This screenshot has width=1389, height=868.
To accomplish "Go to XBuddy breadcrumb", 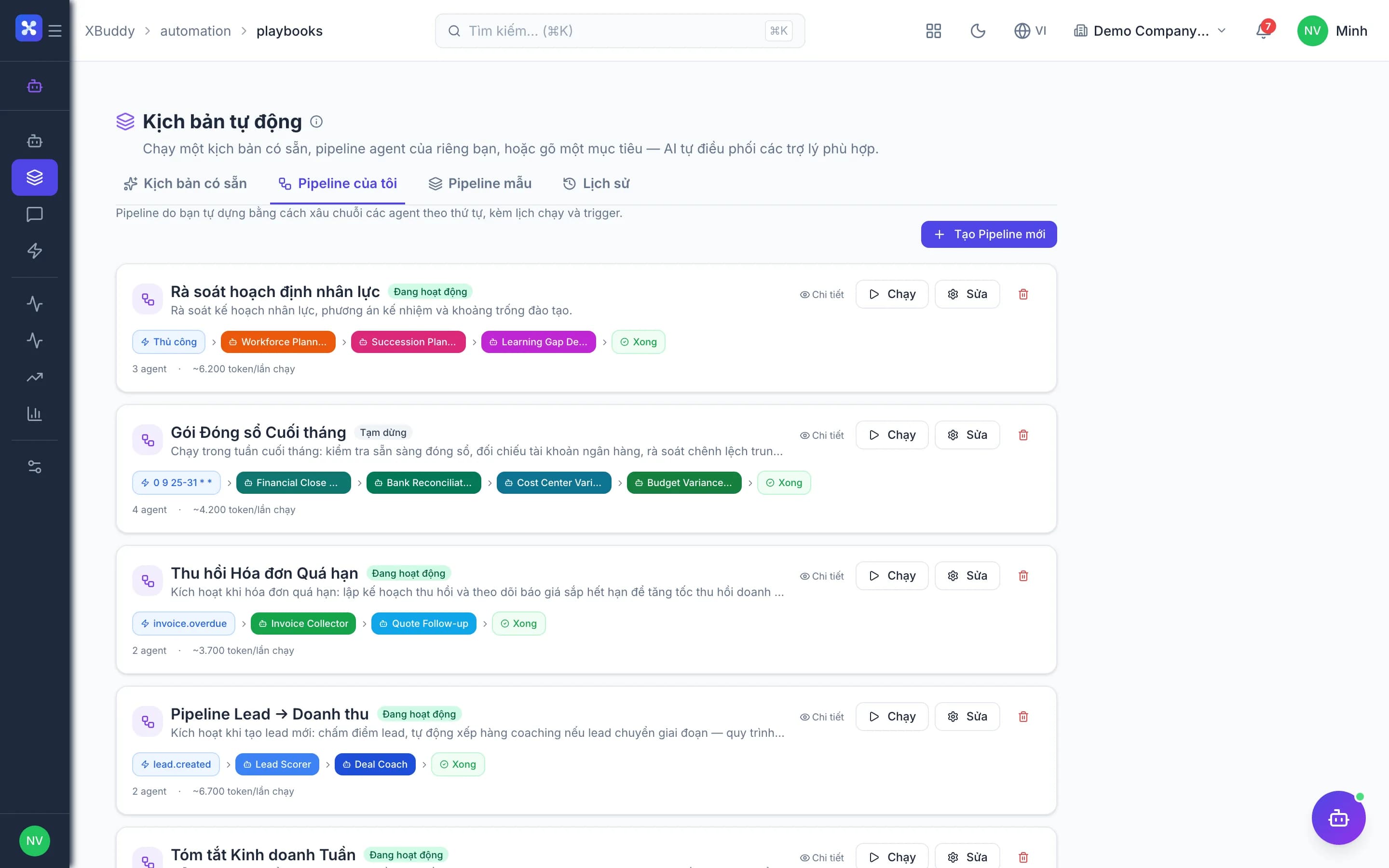I will tap(110, 31).
